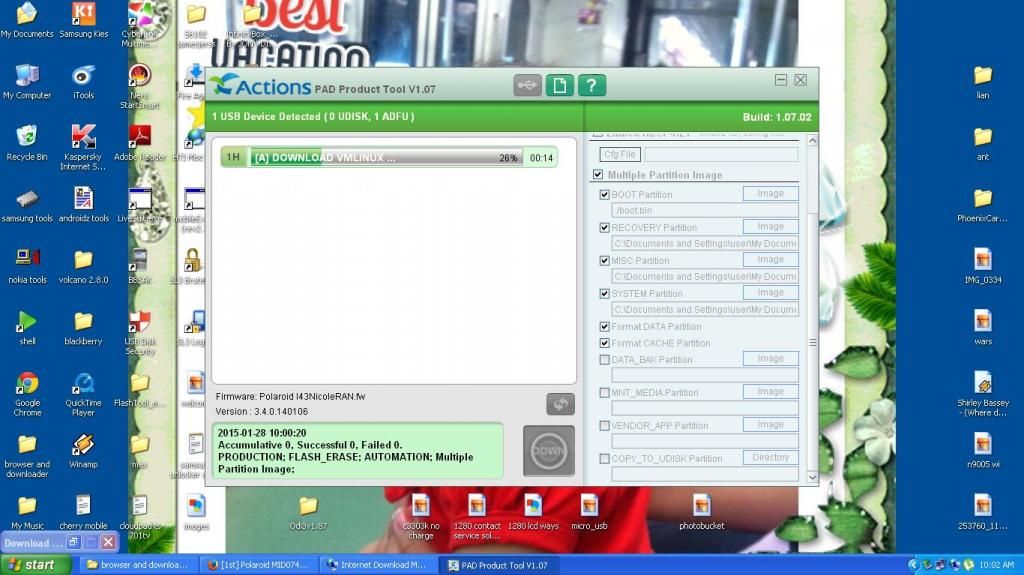Open My Documents desktop icon
Screen dimensions: 1024x575
pyautogui.click(x=27, y=20)
